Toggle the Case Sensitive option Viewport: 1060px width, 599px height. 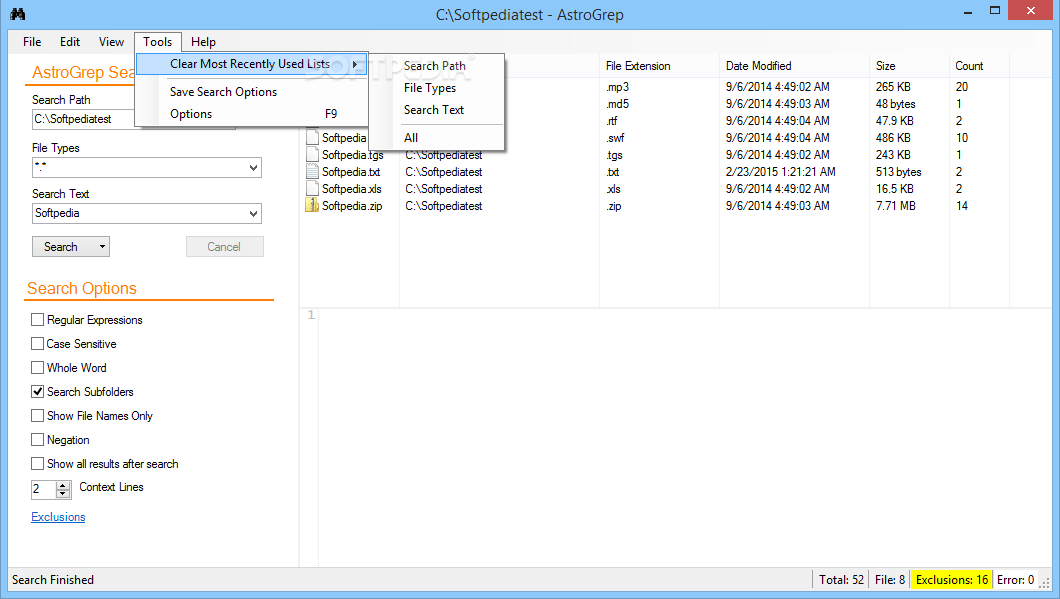coord(37,343)
